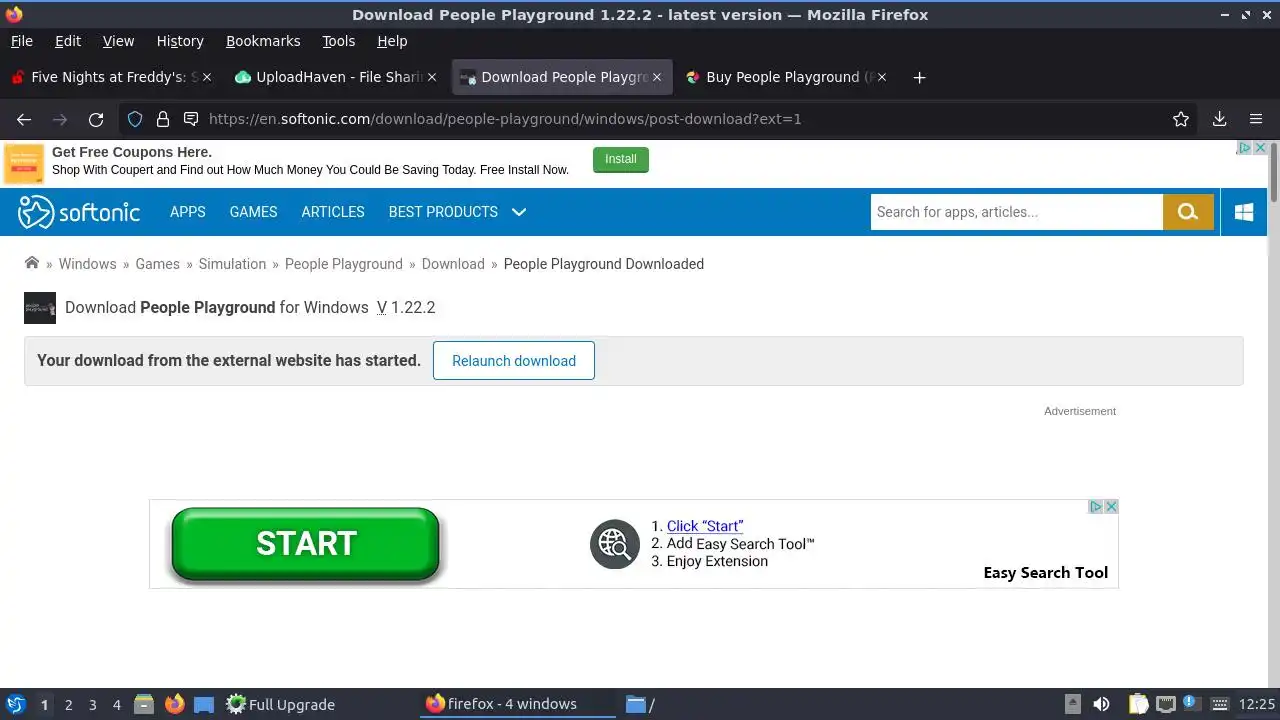Open the History menu
This screenshot has height=720, width=1280.
coord(180,41)
